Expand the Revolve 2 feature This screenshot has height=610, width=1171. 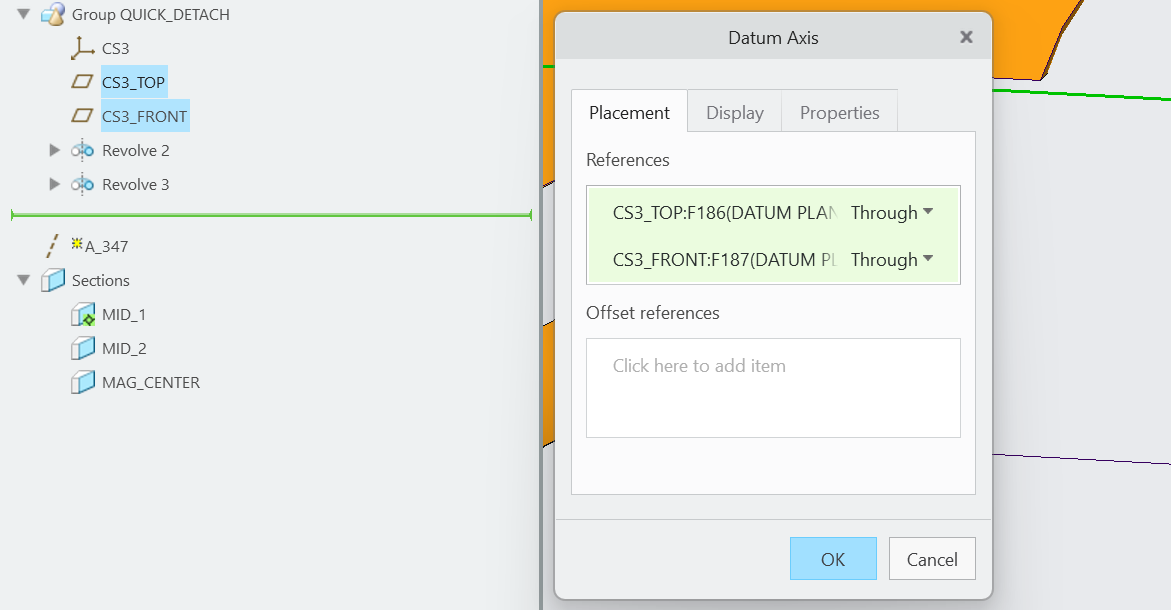click(x=54, y=150)
